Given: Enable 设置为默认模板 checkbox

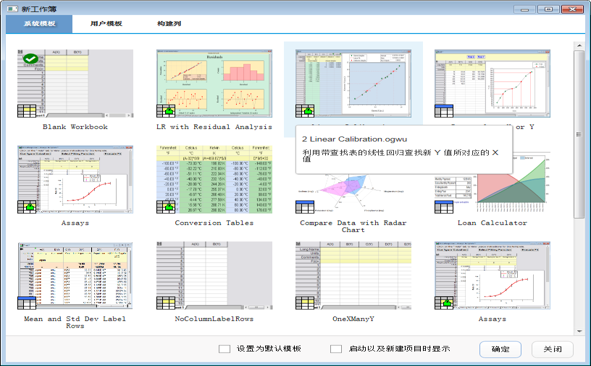Looking at the screenshot, I should pyautogui.click(x=224, y=349).
